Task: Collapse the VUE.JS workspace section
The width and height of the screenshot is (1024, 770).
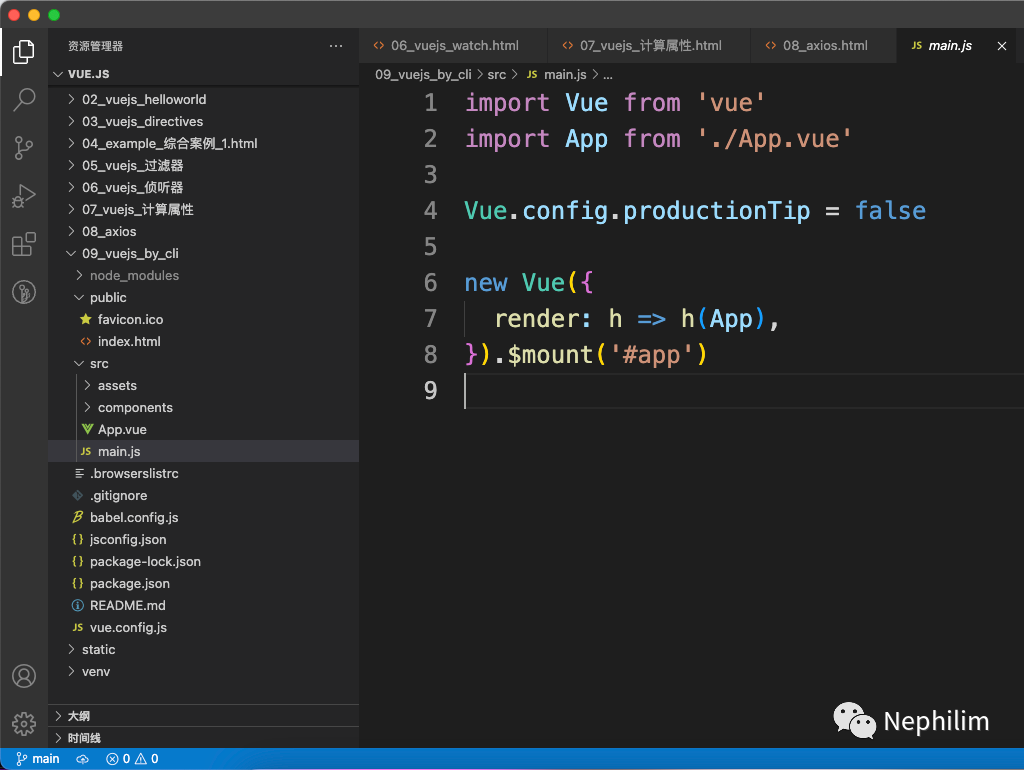Action: (203, 74)
